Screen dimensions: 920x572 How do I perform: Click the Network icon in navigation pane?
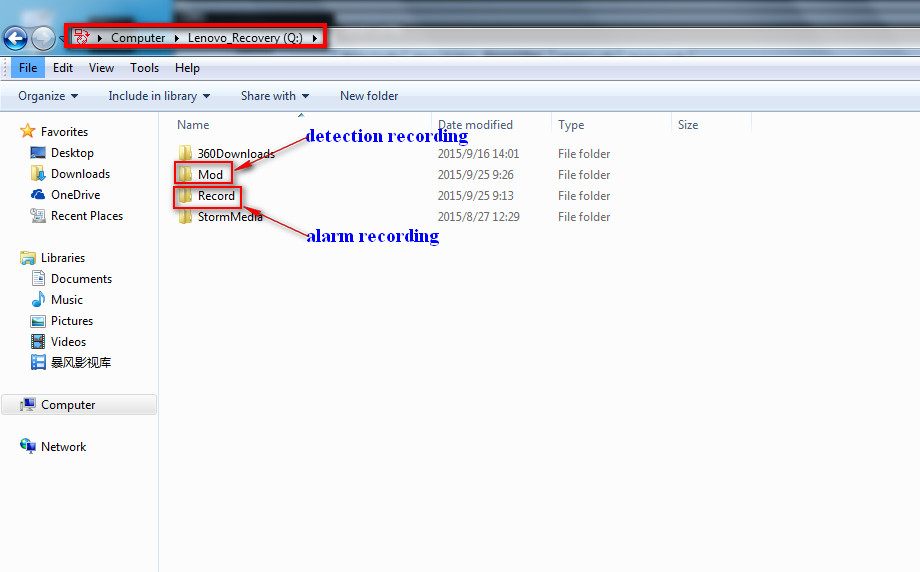(28, 446)
